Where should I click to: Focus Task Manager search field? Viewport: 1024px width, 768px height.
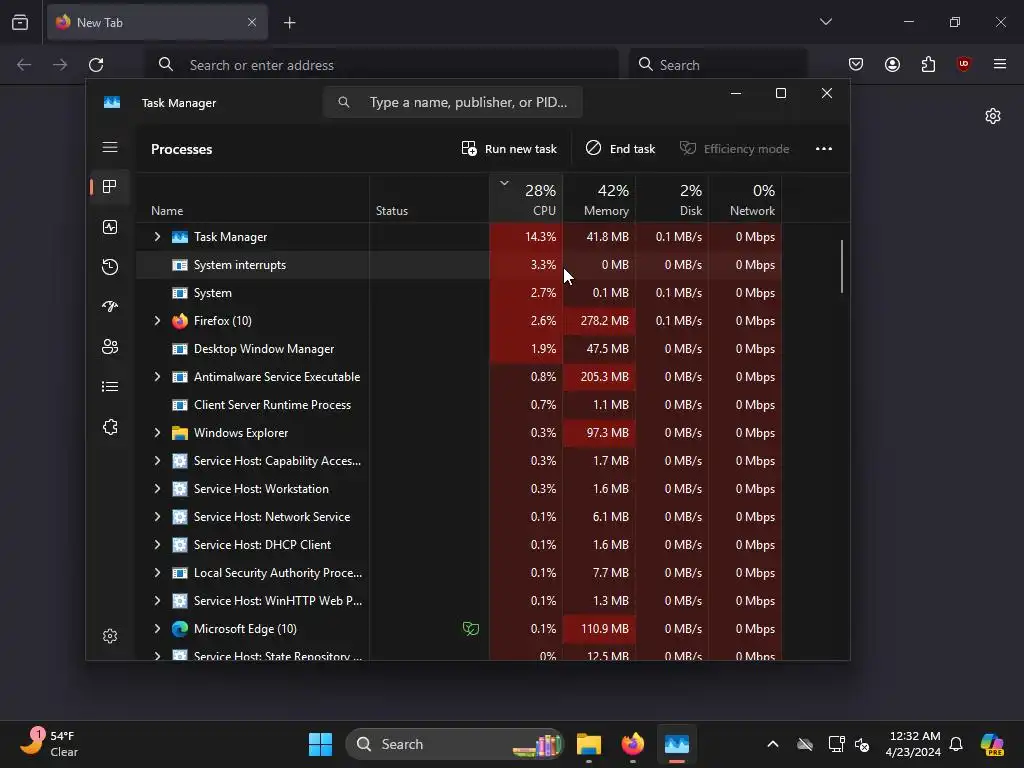pyautogui.click(x=453, y=103)
